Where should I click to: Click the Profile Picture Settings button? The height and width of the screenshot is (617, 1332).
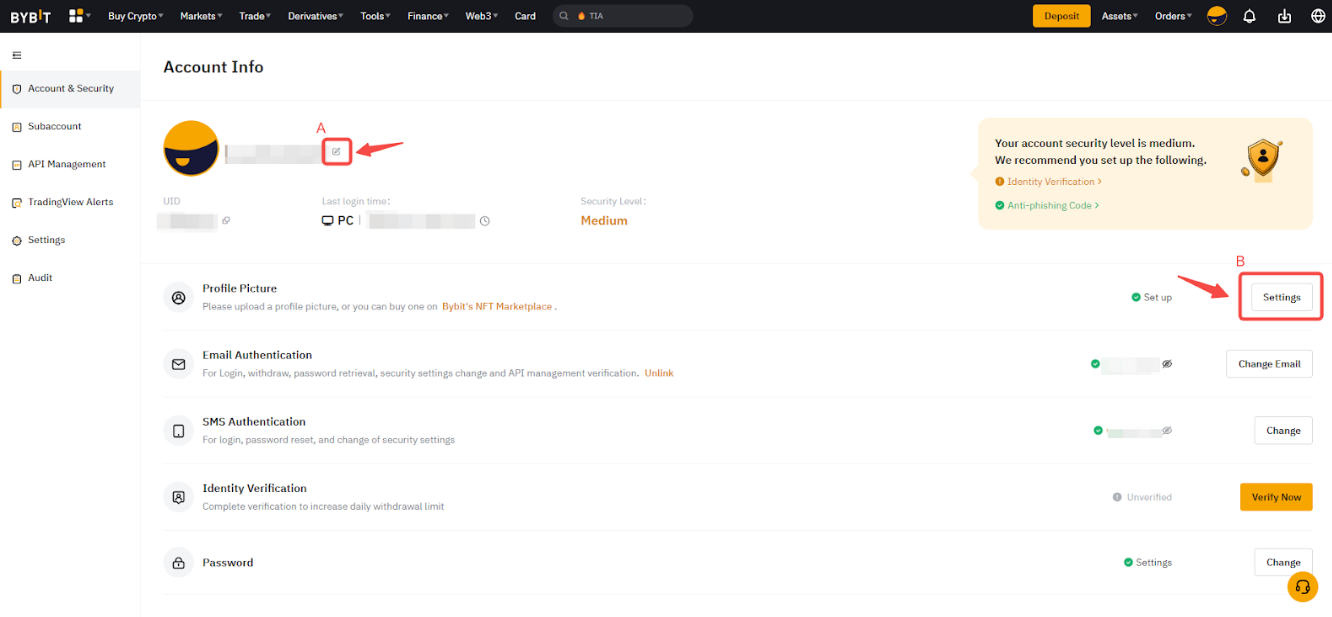pos(1281,297)
